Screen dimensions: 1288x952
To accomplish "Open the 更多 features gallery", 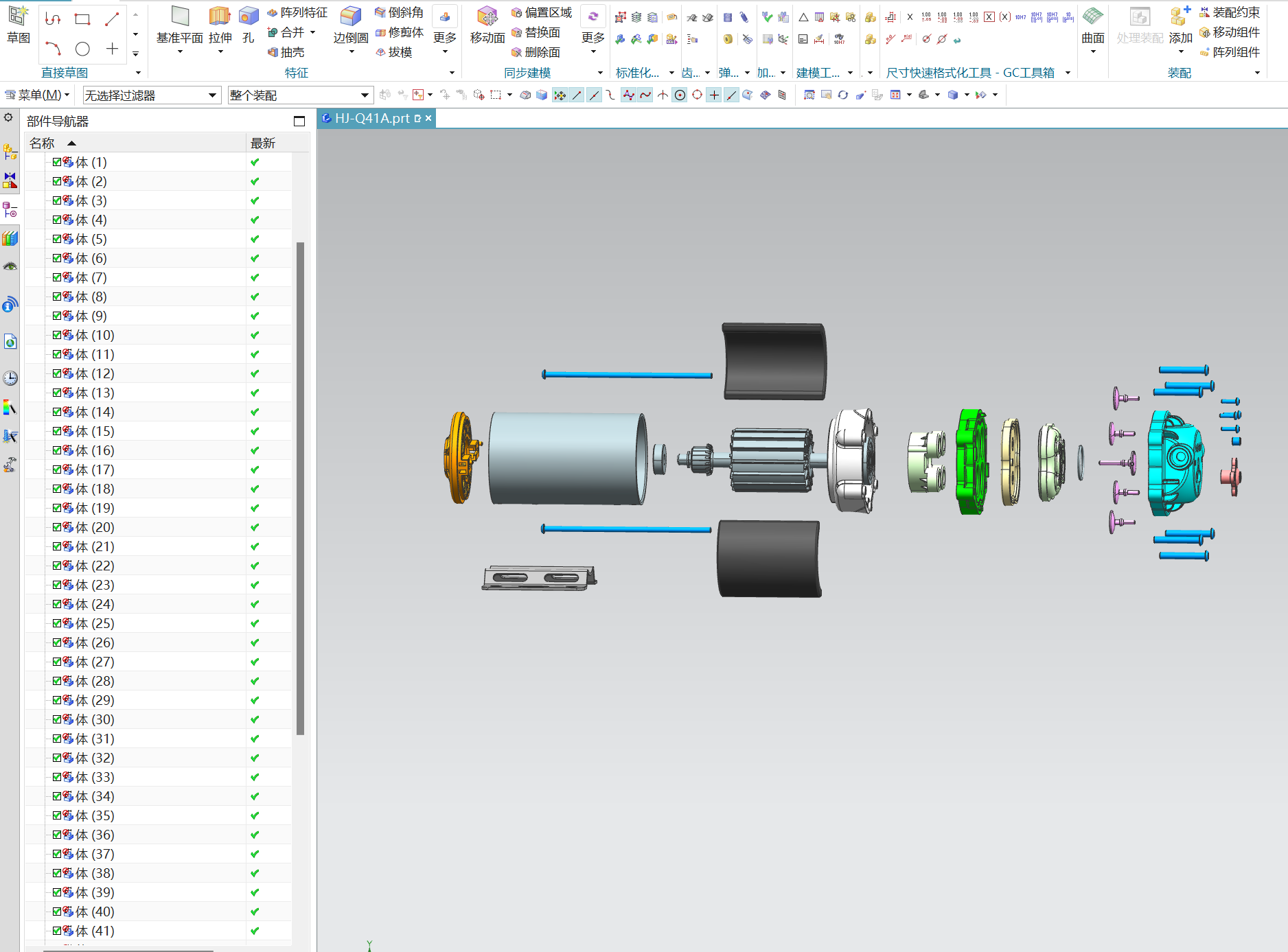I will point(445,30).
